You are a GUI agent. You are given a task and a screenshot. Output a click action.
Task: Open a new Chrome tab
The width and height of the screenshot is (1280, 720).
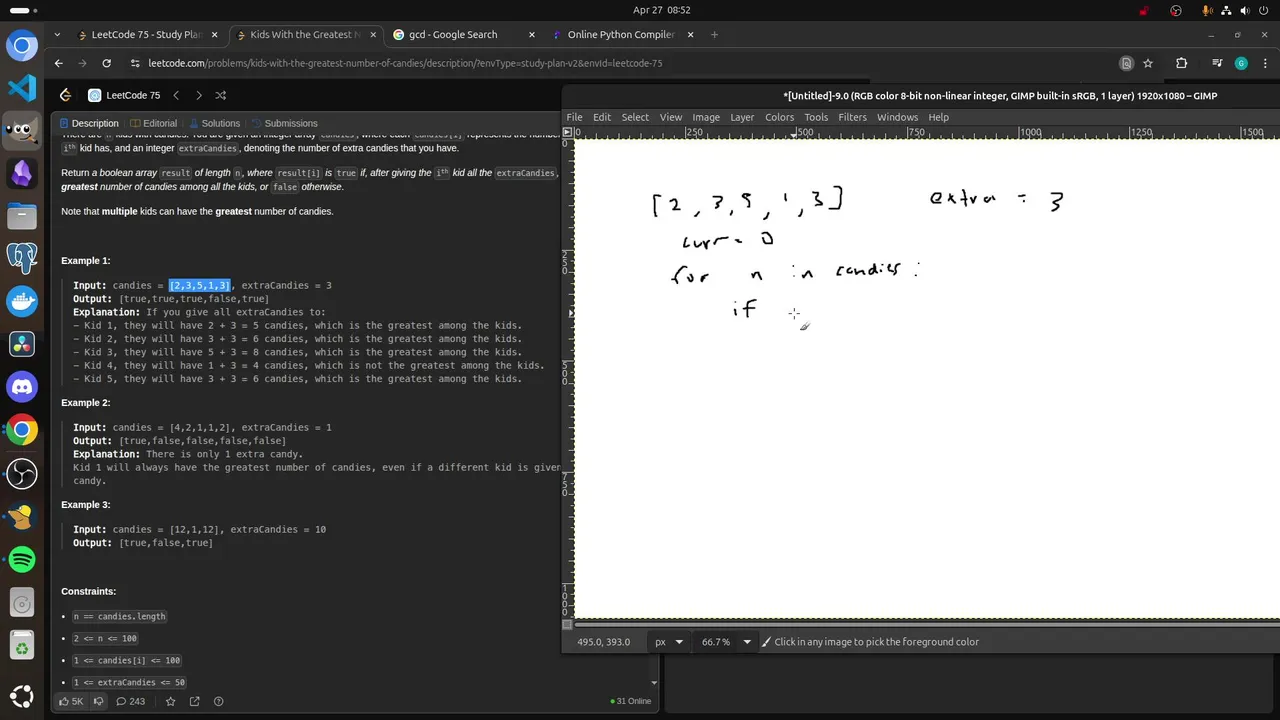(x=714, y=35)
